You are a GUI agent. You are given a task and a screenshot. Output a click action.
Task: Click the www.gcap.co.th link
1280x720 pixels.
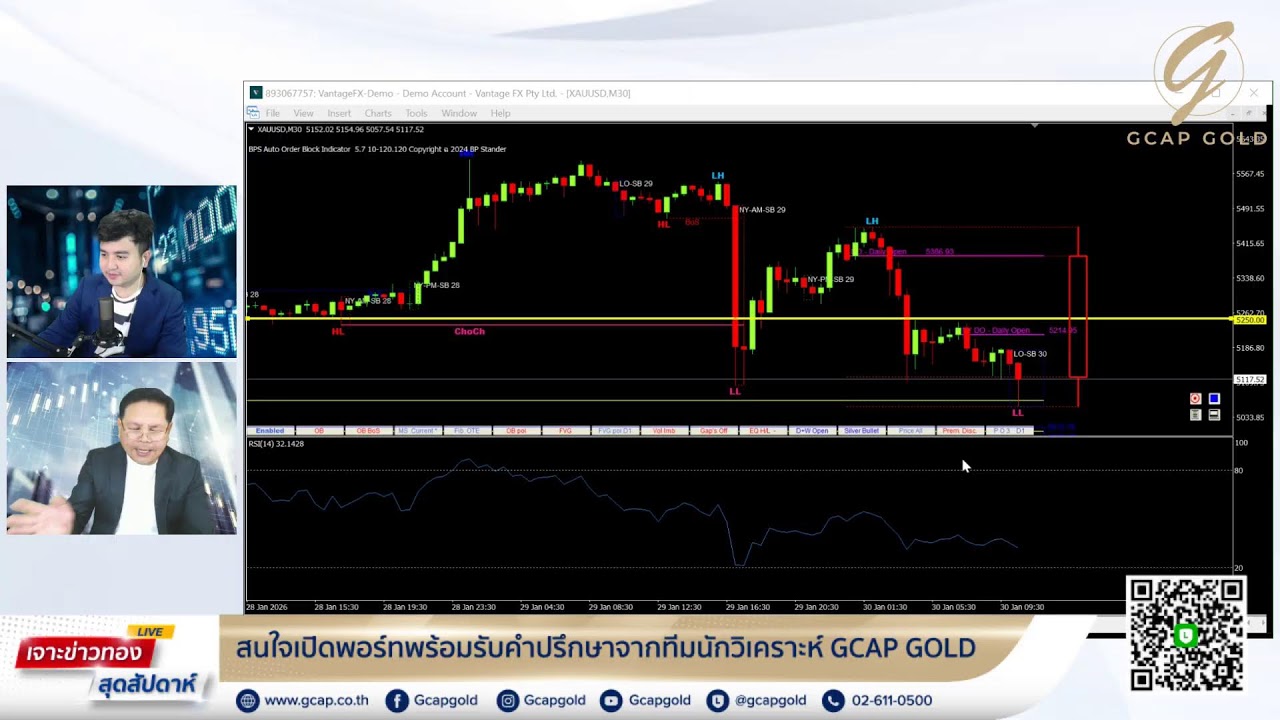coord(316,701)
